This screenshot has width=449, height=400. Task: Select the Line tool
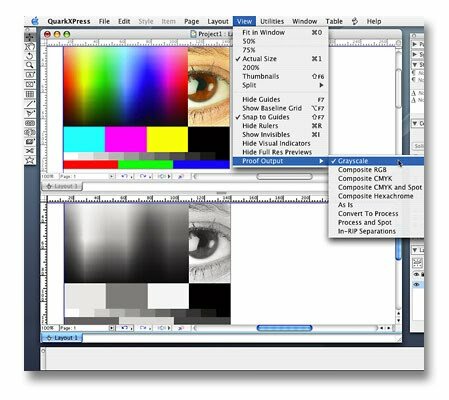point(30,104)
